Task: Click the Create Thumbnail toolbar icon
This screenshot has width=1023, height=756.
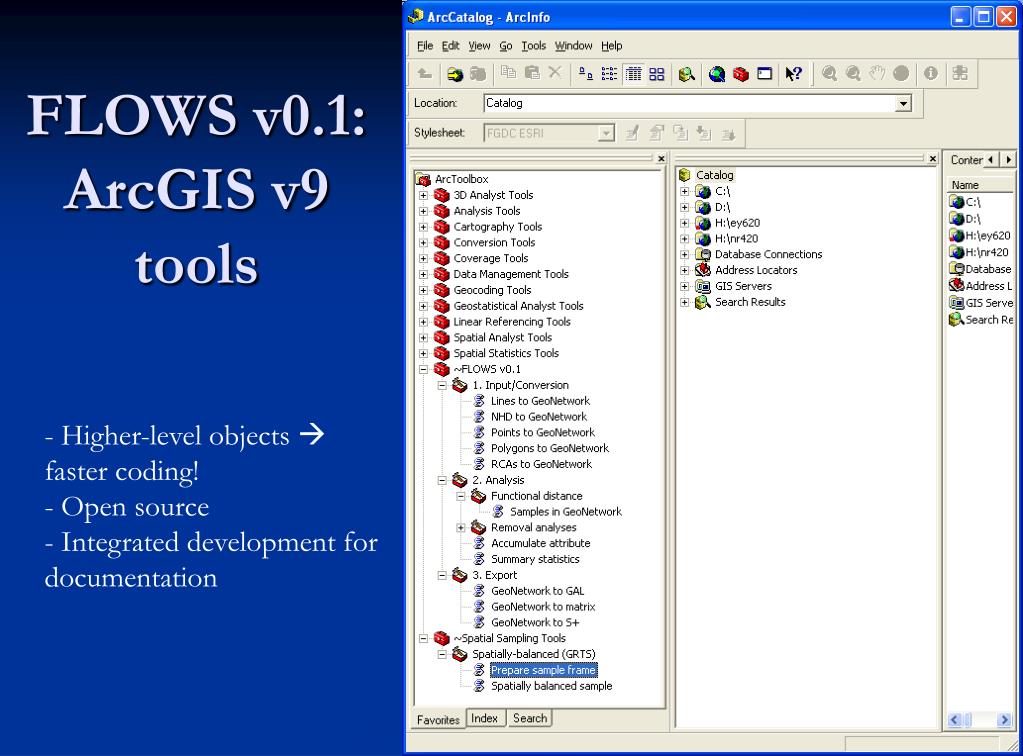Action: click(x=960, y=74)
